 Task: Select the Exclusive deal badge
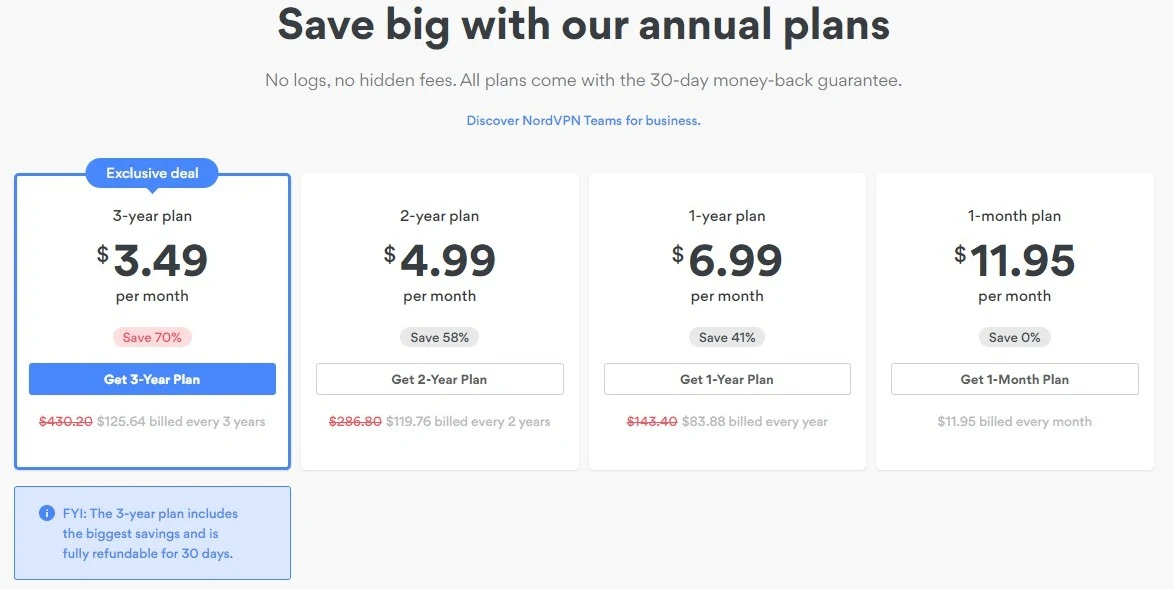(152, 174)
